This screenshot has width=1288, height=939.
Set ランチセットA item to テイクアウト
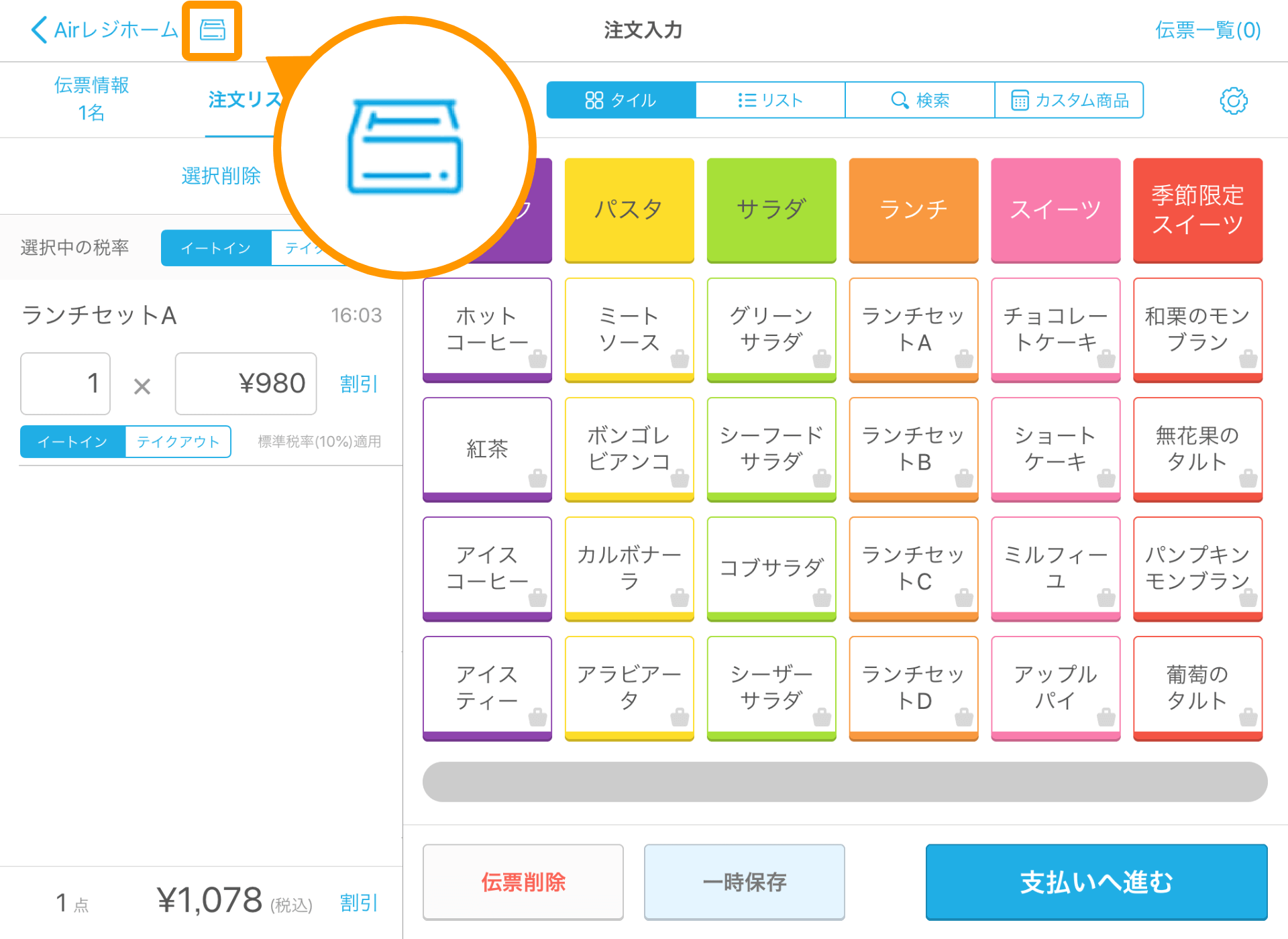coord(178,441)
